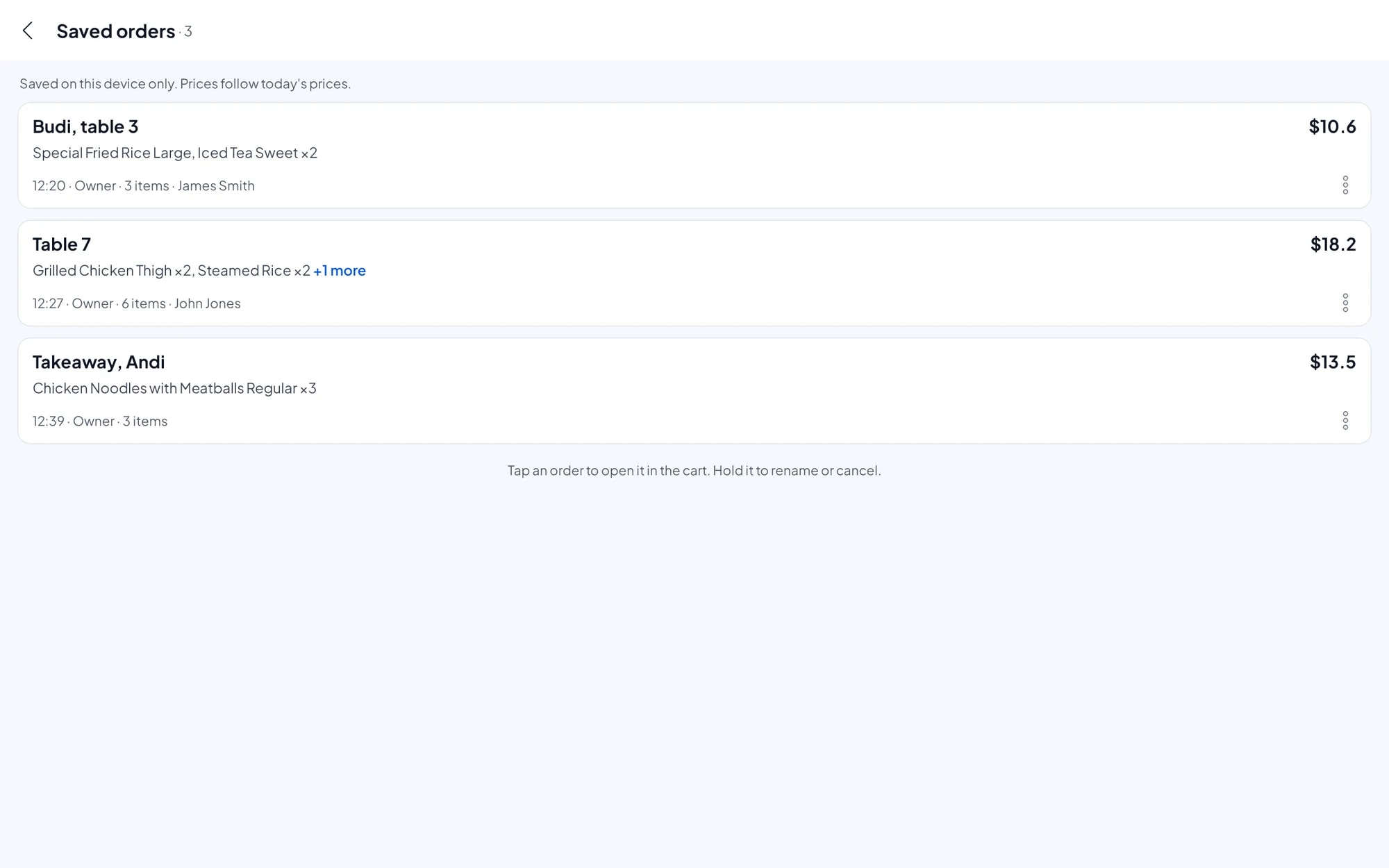Go back using the arrow icon

[x=28, y=31]
